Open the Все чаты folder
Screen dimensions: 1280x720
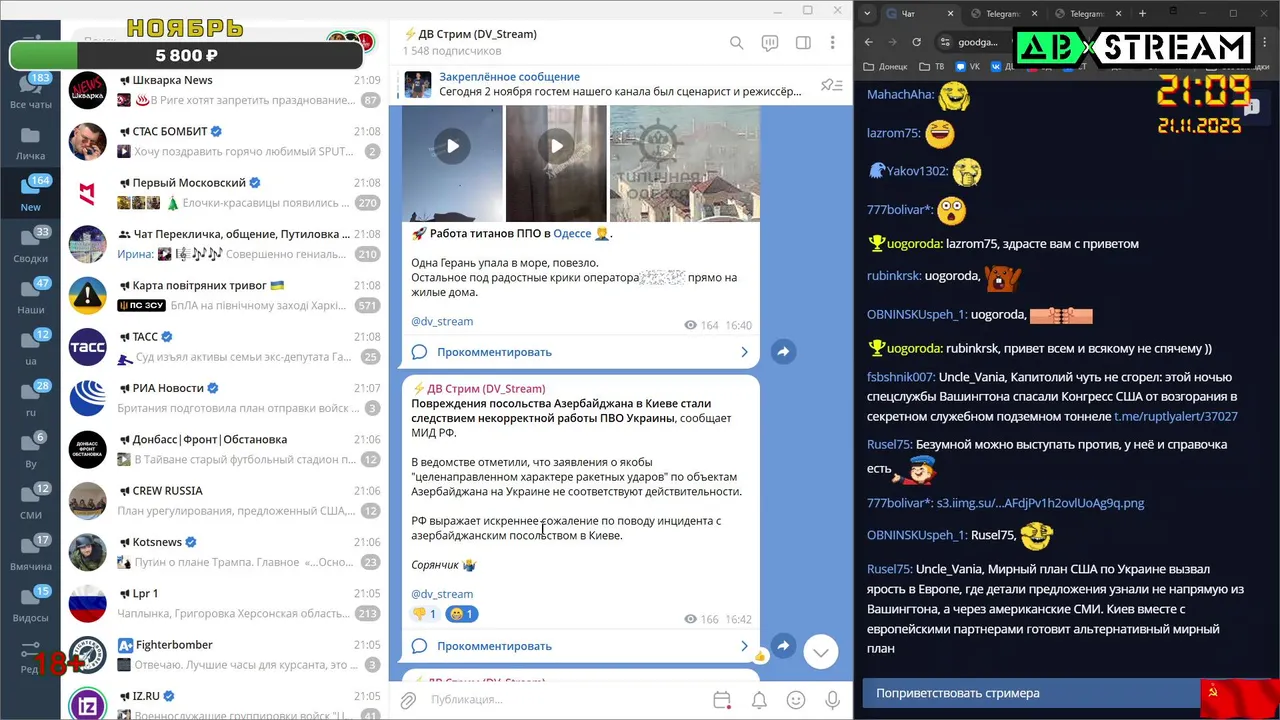tap(31, 92)
